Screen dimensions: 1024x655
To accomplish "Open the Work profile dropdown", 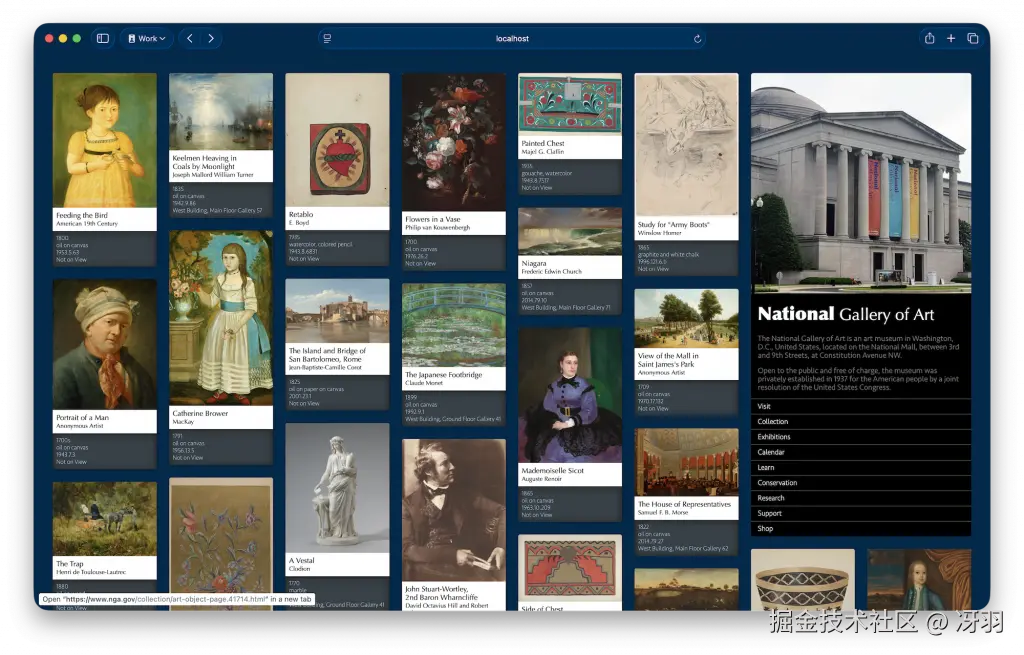I will [x=146, y=39].
